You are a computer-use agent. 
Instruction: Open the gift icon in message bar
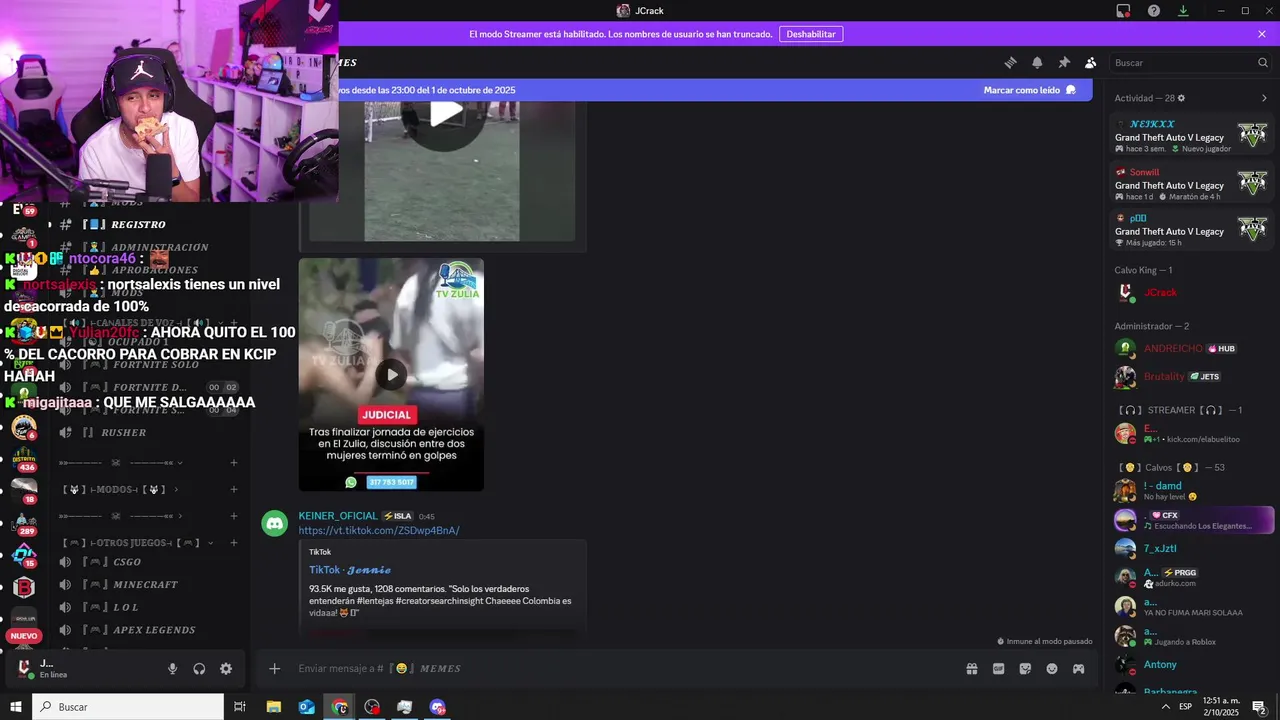(971, 668)
